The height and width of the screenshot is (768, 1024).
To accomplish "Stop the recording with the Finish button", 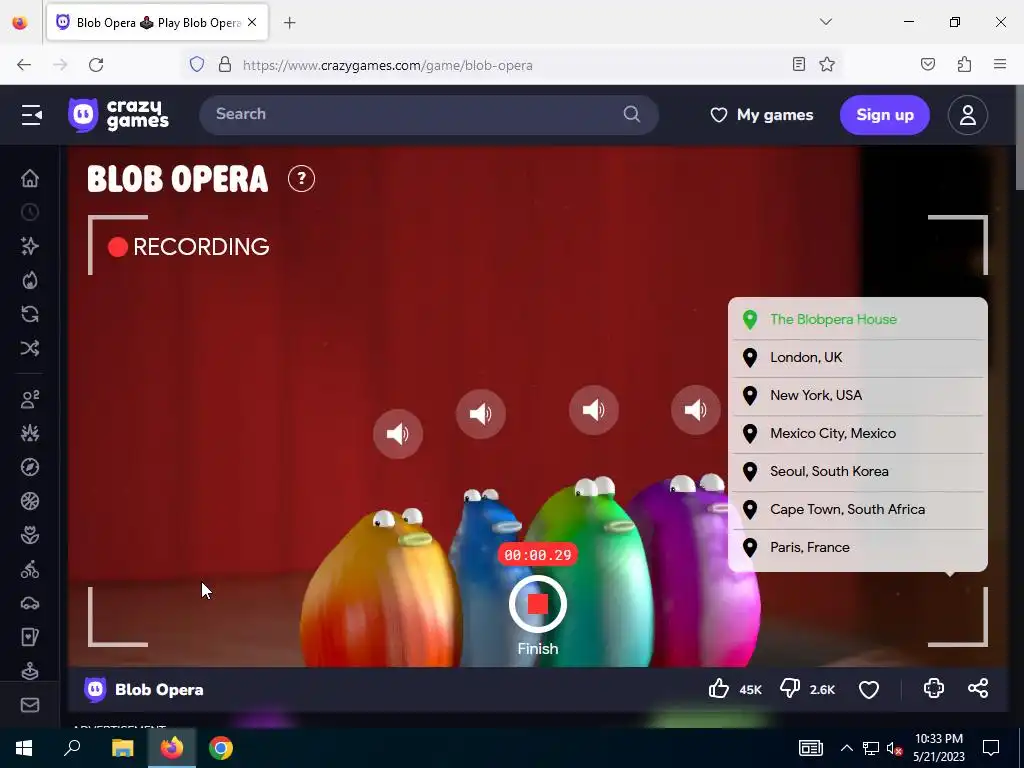I will [x=537, y=604].
